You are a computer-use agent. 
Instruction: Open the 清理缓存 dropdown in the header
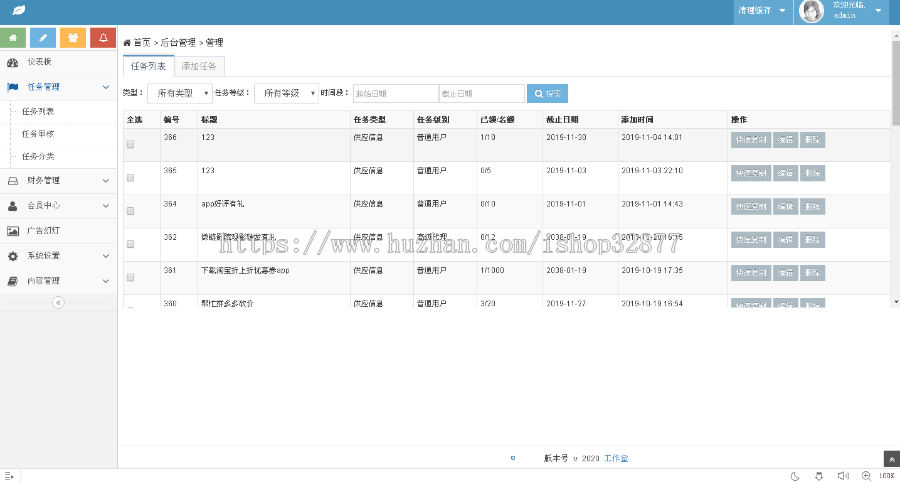pos(762,10)
